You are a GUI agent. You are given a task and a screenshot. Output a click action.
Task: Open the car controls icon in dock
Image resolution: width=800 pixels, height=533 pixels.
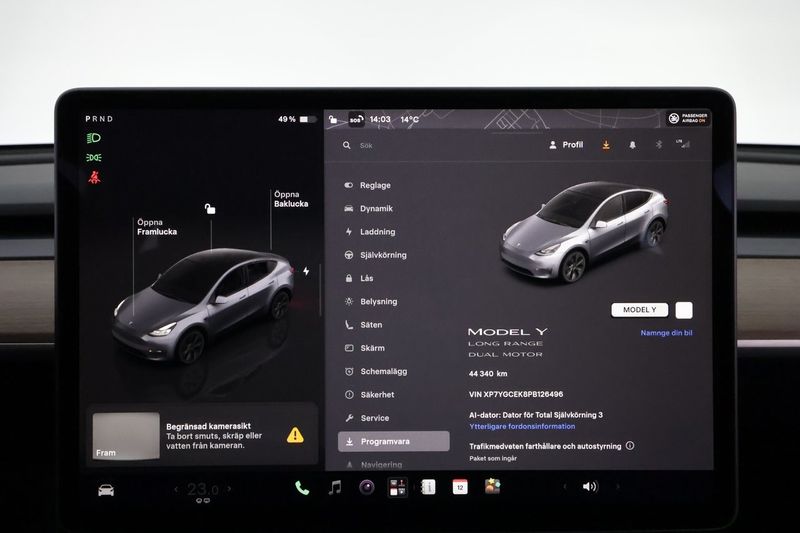click(x=106, y=490)
